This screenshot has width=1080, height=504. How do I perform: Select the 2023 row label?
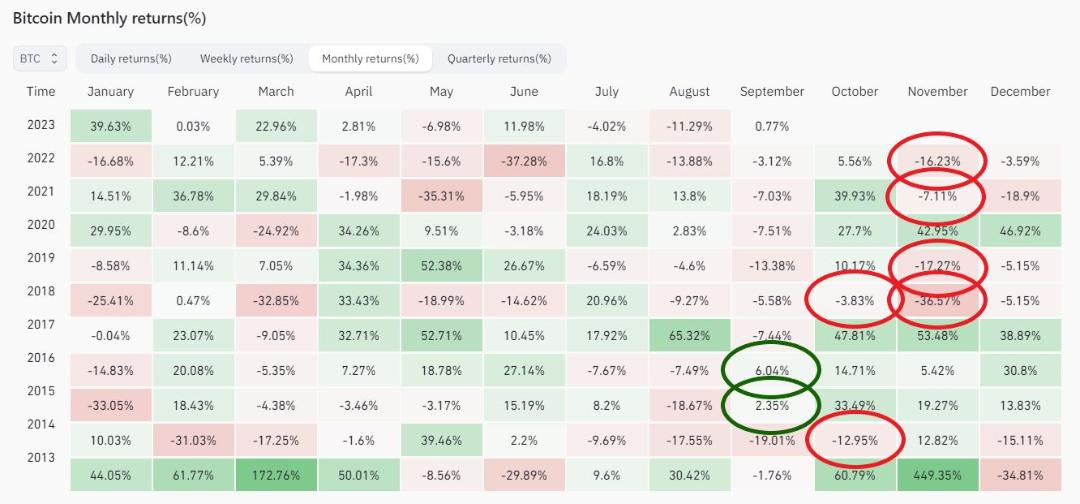(41, 125)
